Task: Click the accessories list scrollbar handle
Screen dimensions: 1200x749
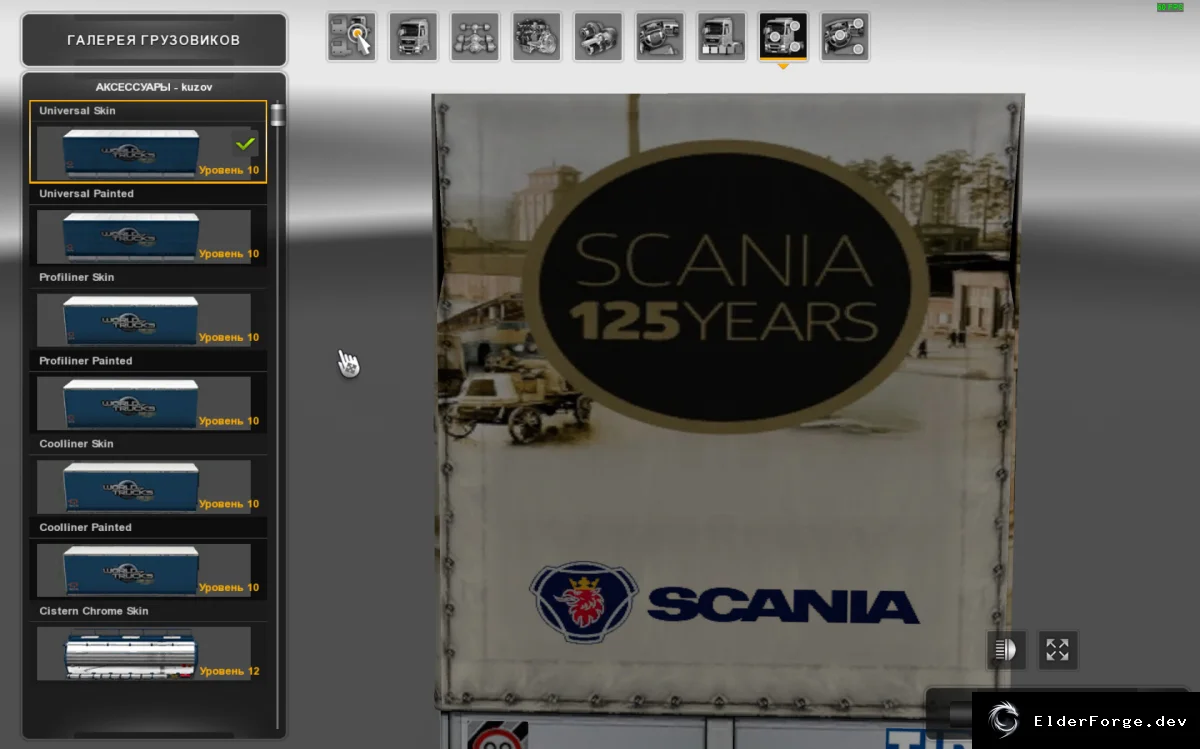Action: click(x=277, y=114)
